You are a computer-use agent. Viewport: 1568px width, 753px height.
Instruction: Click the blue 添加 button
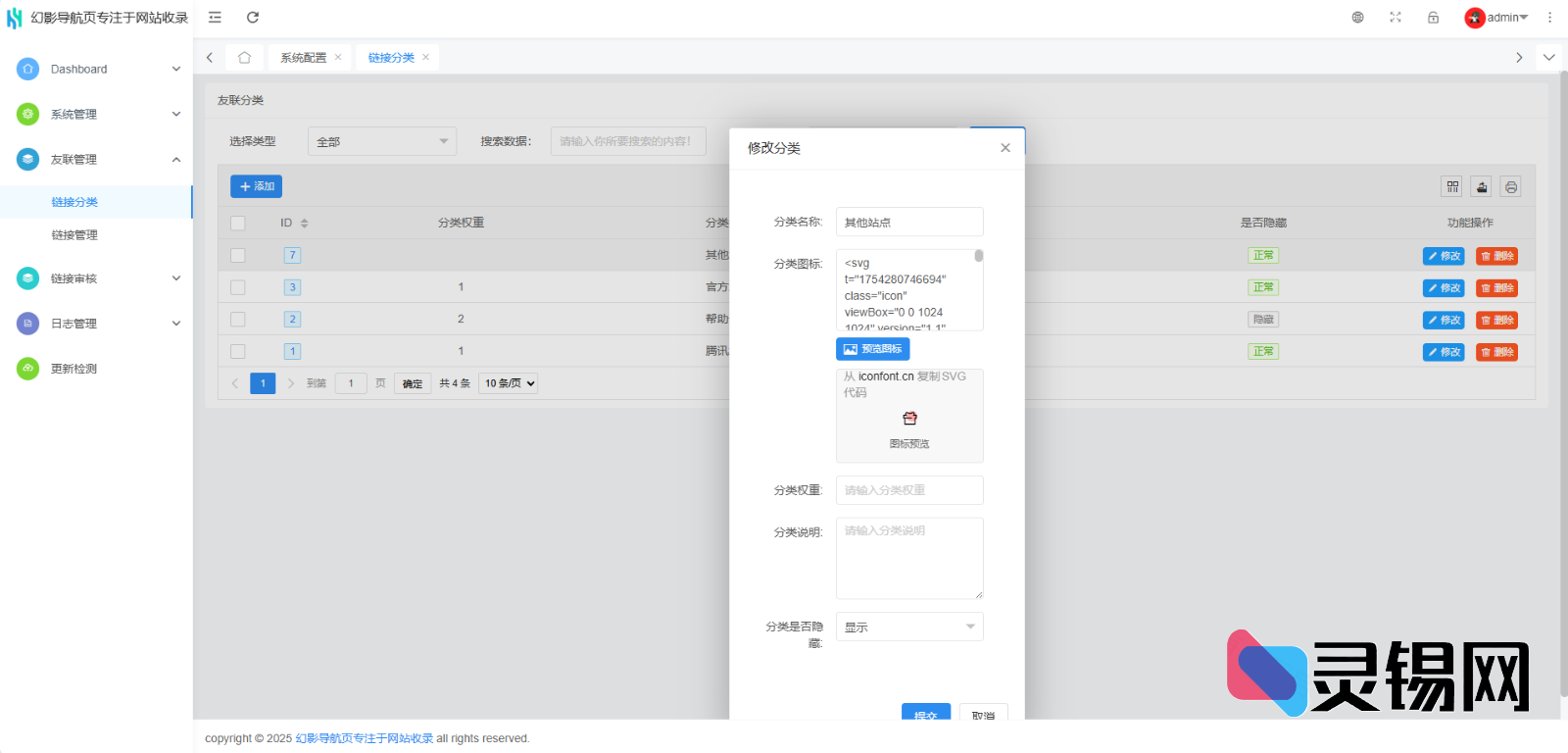pyautogui.click(x=256, y=186)
